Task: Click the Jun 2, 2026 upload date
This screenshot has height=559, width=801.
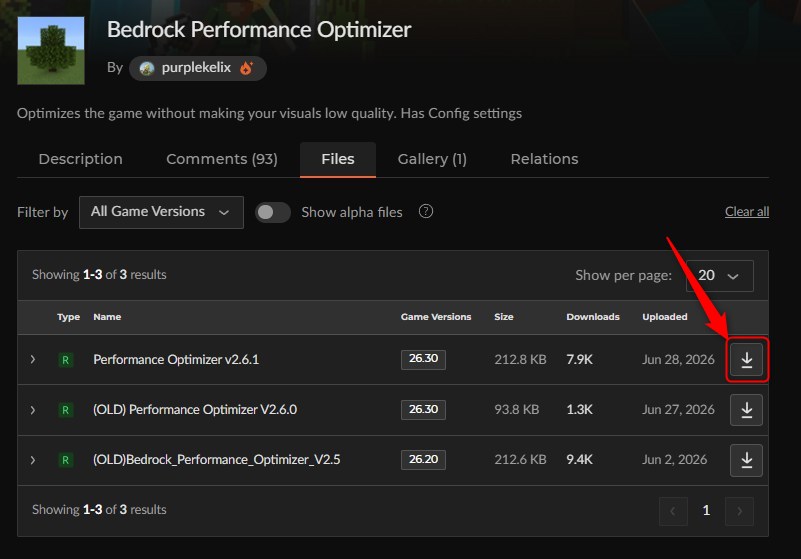Action: [674, 459]
